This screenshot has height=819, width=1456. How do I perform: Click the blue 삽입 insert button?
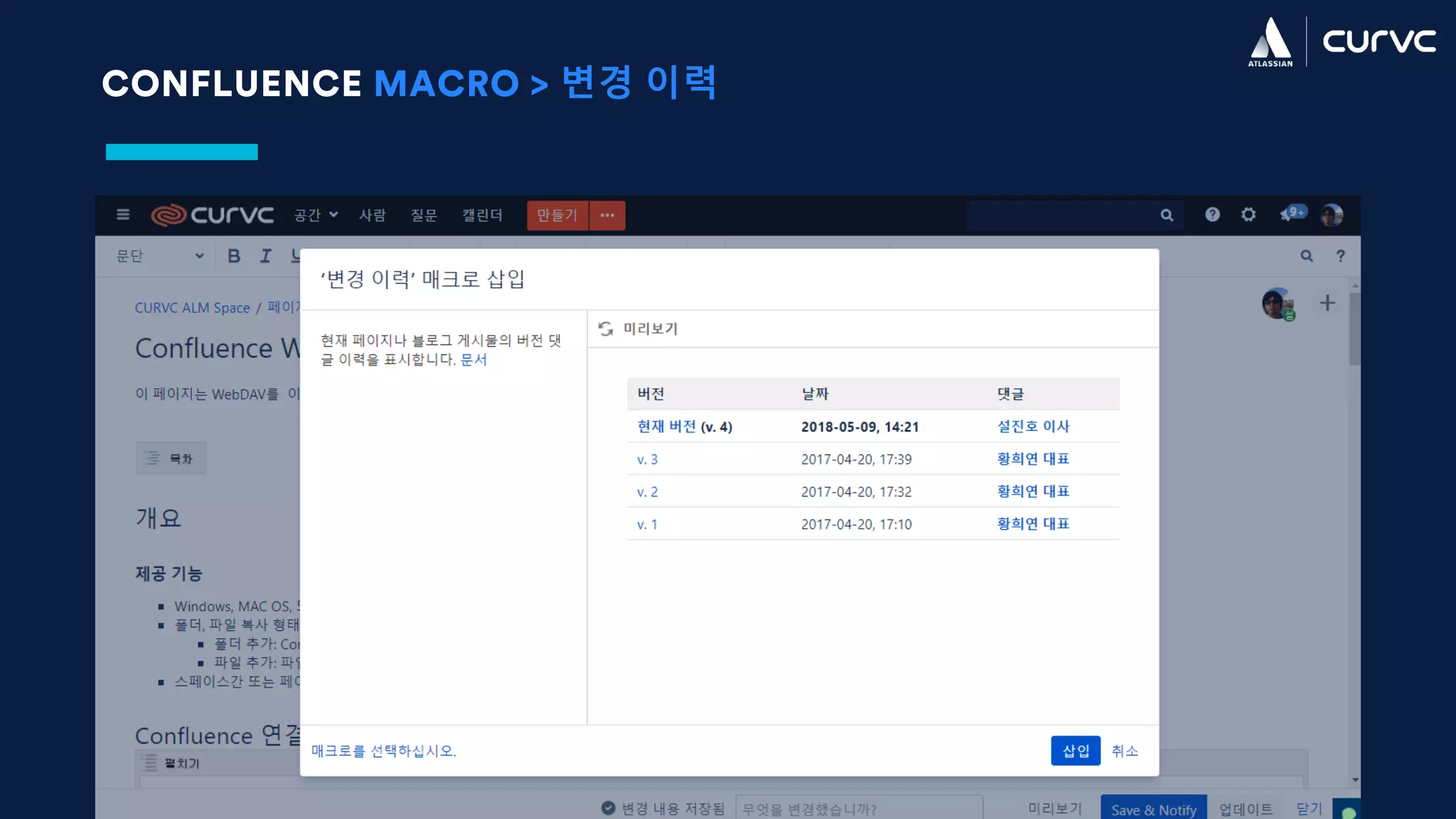pyautogui.click(x=1076, y=751)
